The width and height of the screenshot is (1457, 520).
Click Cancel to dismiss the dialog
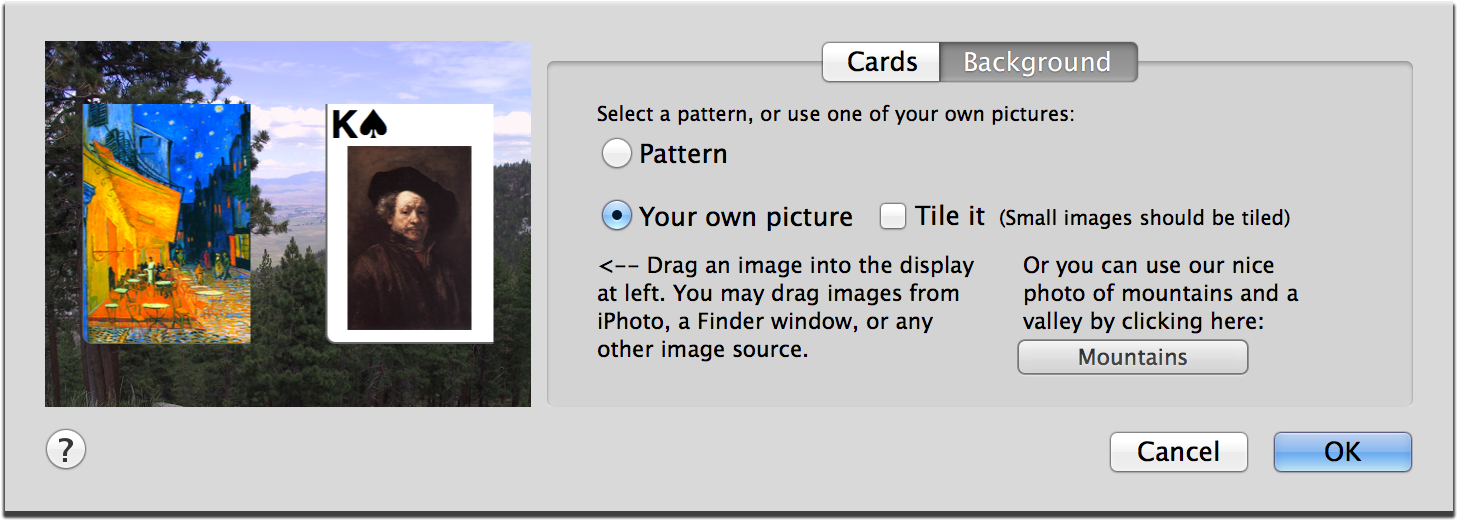pos(1178,451)
